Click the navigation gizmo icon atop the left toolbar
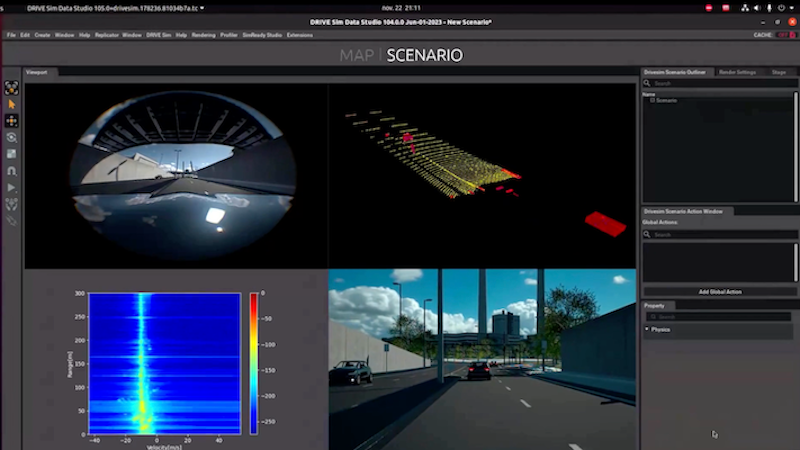 [11, 88]
